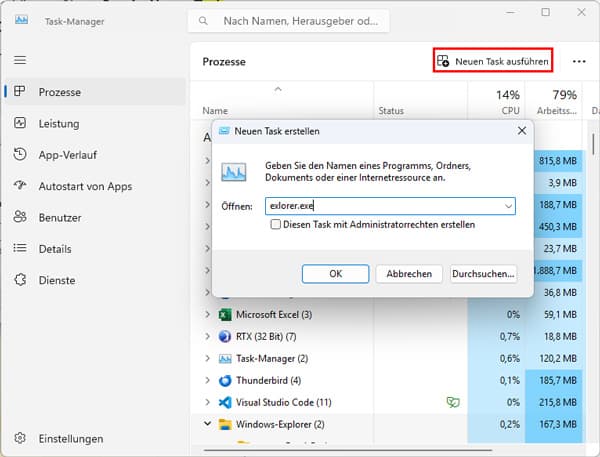The width and height of the screenshot is (600, 457).
Task: Click the Neuen Task erstellen dialog icon
Action: point(224,131)
